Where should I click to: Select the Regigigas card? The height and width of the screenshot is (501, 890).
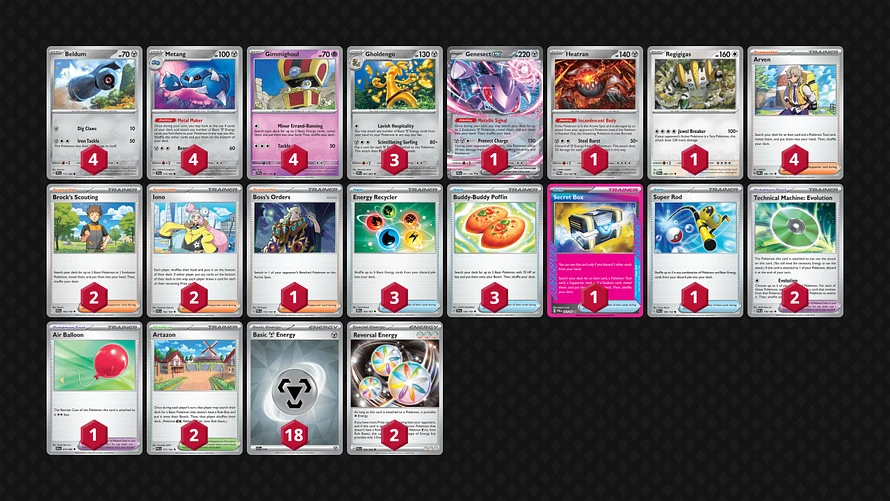tap(695, 112)
